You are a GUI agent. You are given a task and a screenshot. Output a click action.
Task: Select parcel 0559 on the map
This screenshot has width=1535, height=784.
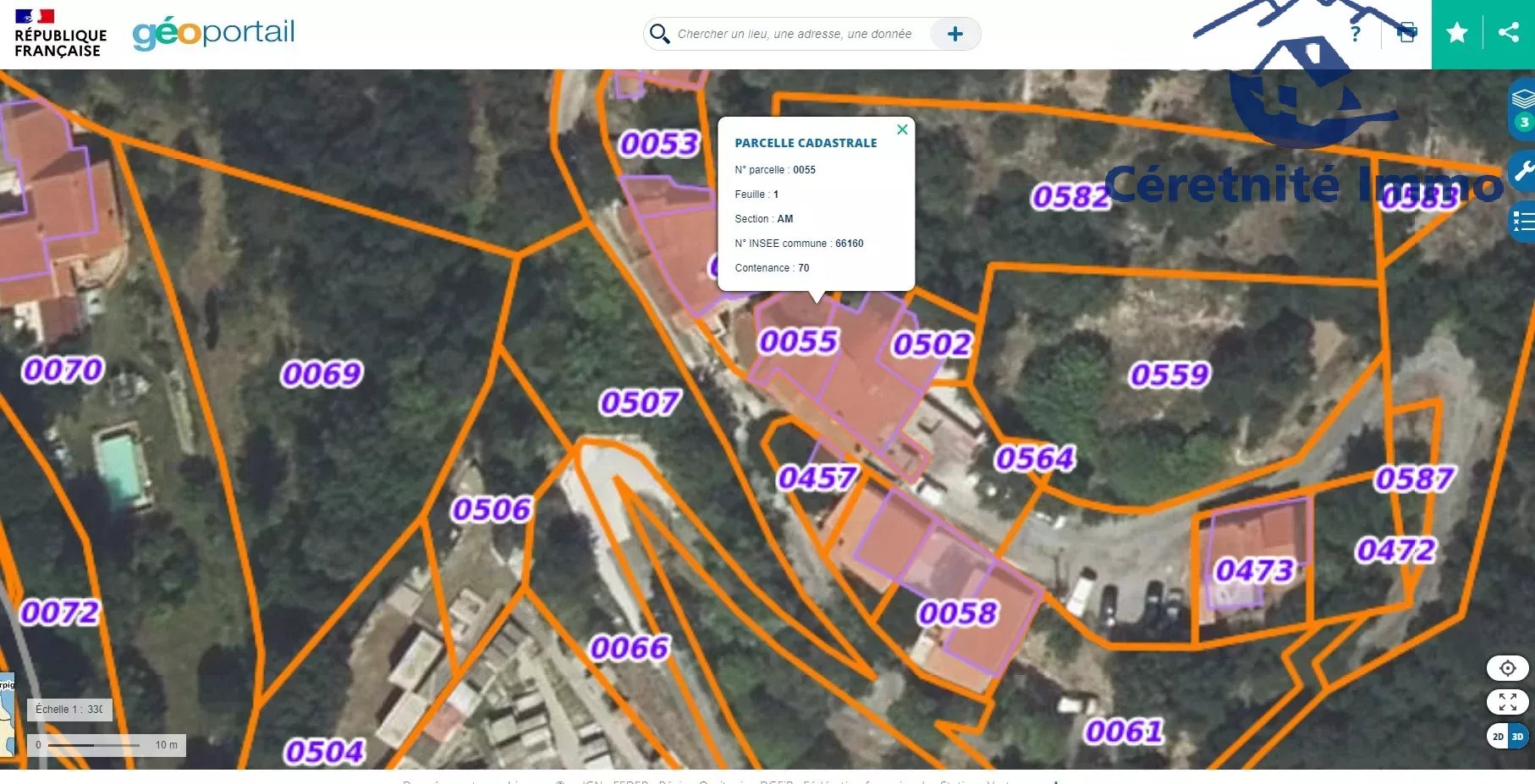tap(1169, 375)
